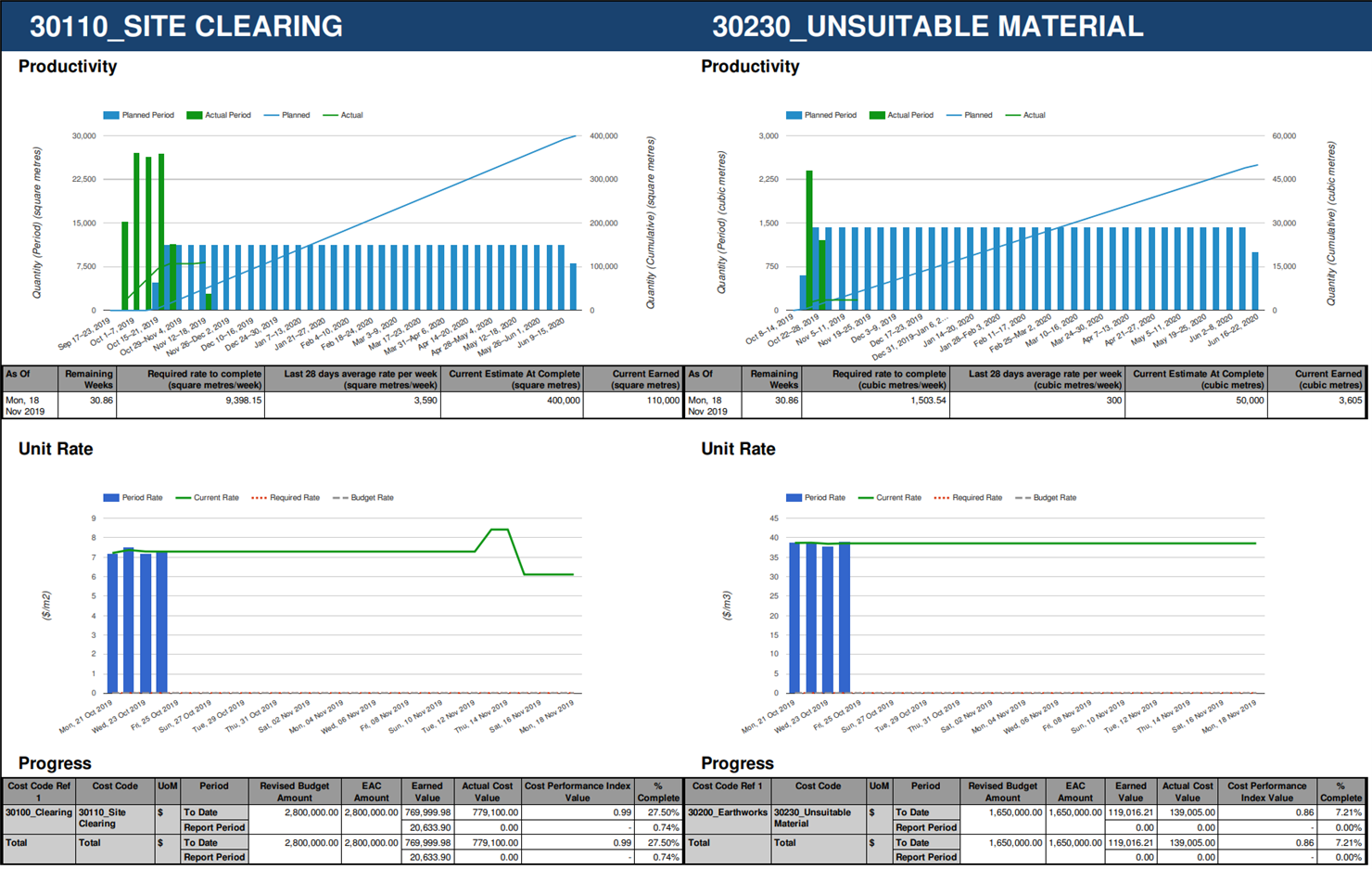Click Actual Cost 139,005.00 in 30200_Earthworks row
1372x869 pixels.
coord(1192,812)
